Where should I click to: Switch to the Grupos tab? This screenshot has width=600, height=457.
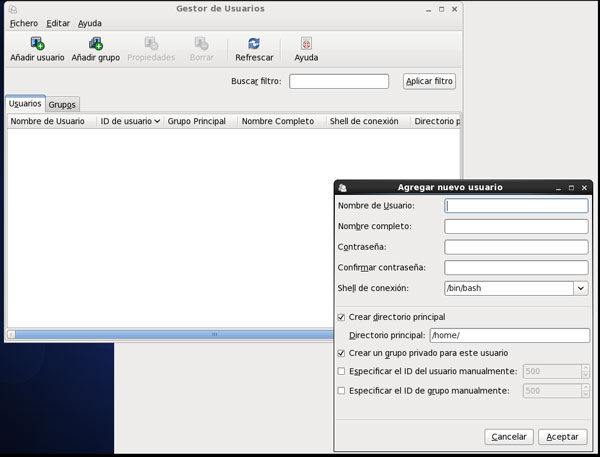point(62,104)
